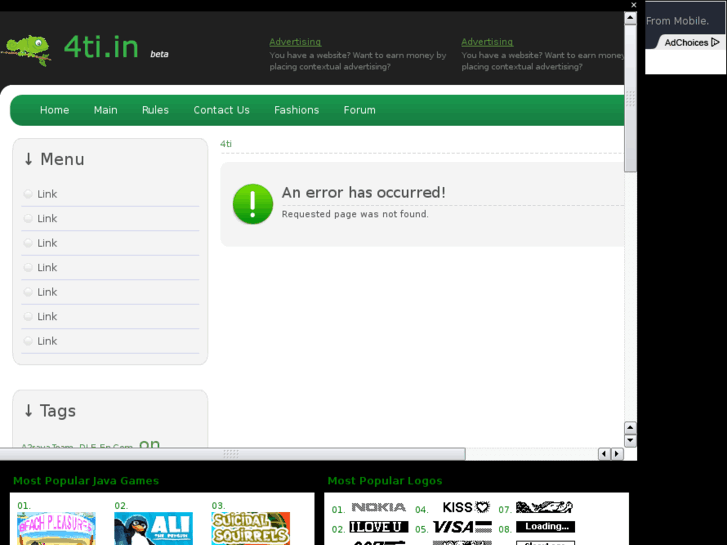Image resolution: width=727 pixels, height=545 pixels.
Task: Click the 4ti breadcrumb link
Action: (x=226, y=144)
